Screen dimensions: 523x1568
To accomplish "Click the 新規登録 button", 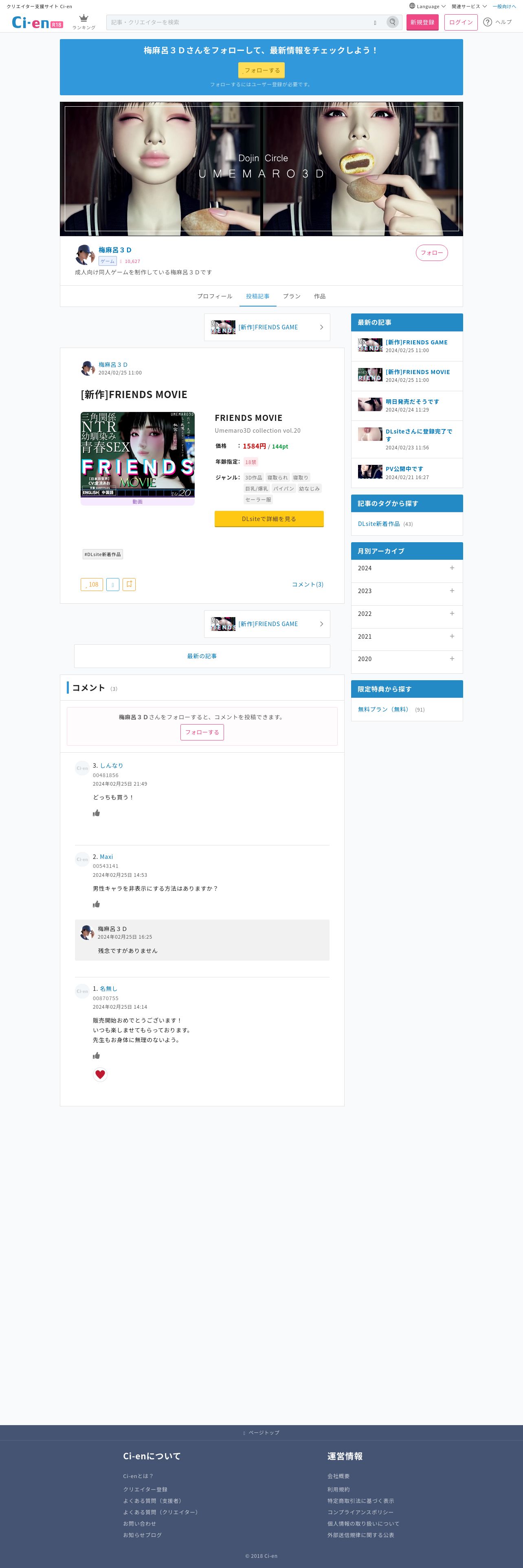I will pyautogui.click(x=422, y=22).
